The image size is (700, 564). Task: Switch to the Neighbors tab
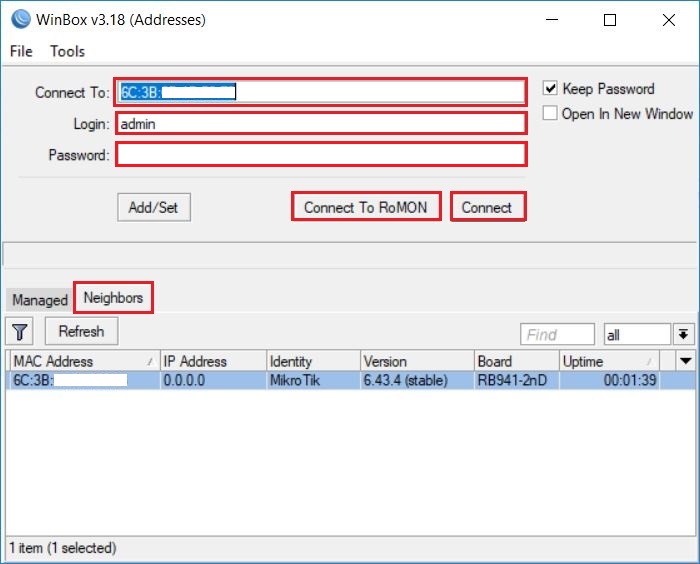[x=113, y=297]
